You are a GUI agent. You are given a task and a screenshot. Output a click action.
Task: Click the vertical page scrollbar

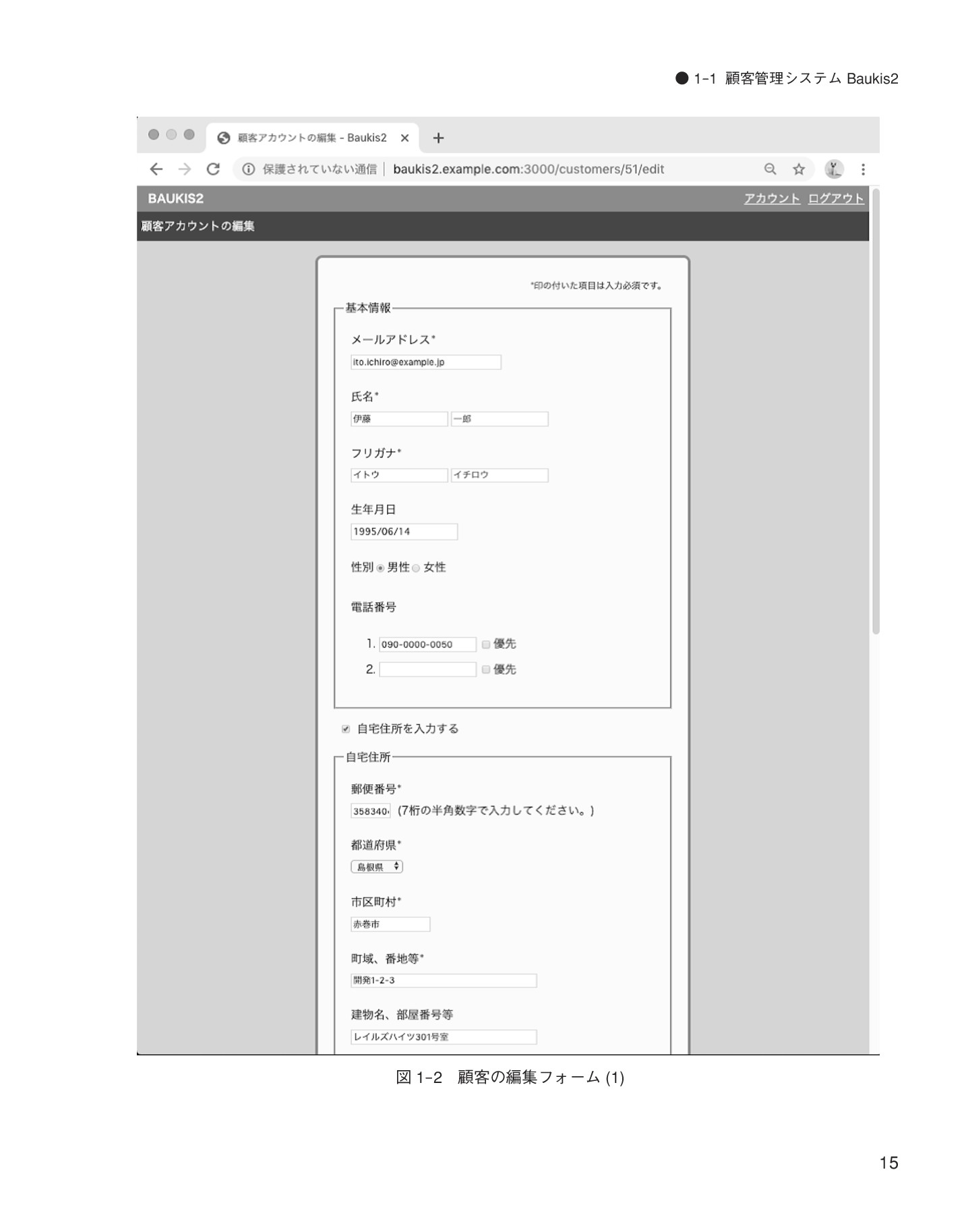pos(876,411)
